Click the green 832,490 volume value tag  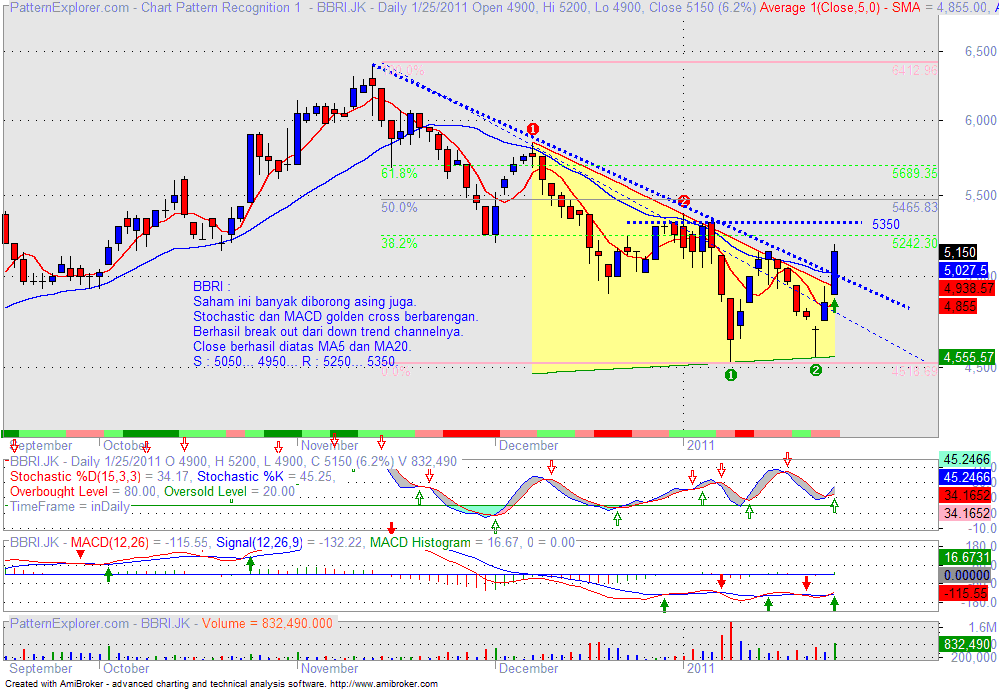967,644
